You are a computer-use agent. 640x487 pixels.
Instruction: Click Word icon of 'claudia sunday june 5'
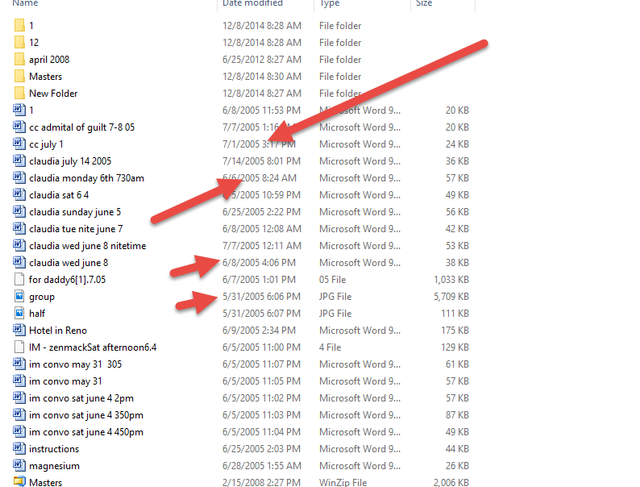coord(19,211)
